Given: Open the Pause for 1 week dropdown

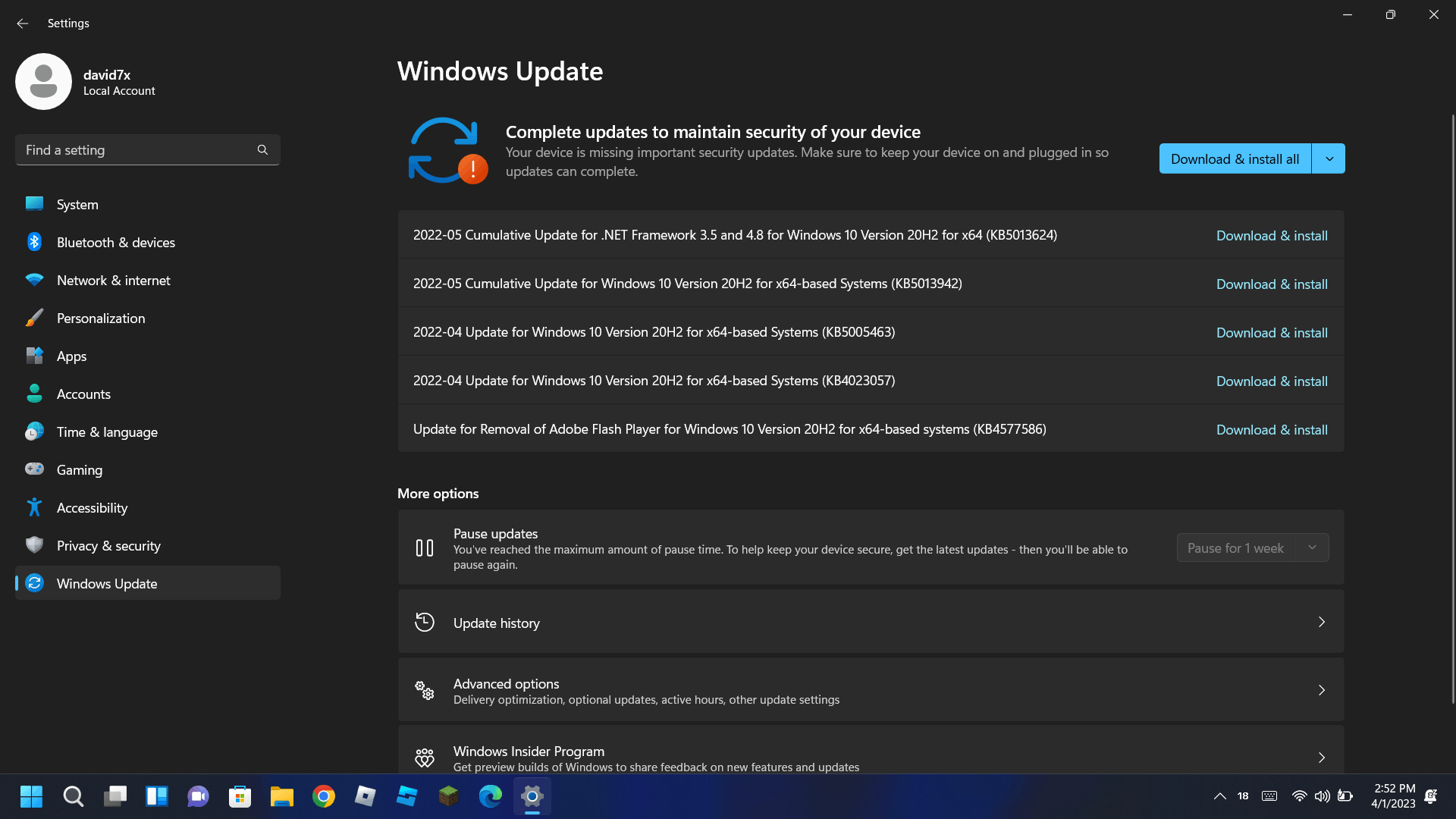Looking at the screenshot, I should [1252, 548].
